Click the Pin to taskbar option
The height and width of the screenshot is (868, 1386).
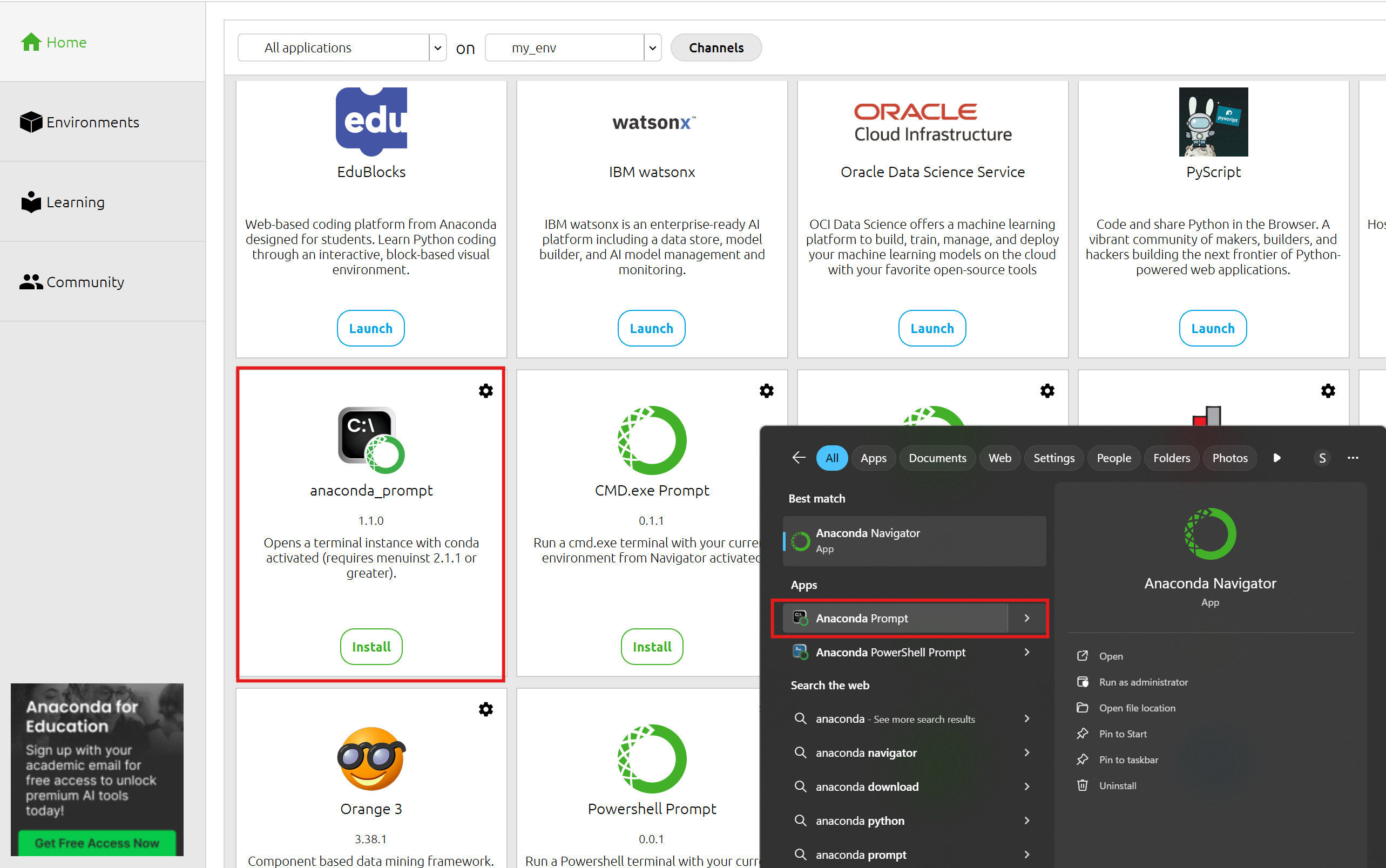(1127, 760)
